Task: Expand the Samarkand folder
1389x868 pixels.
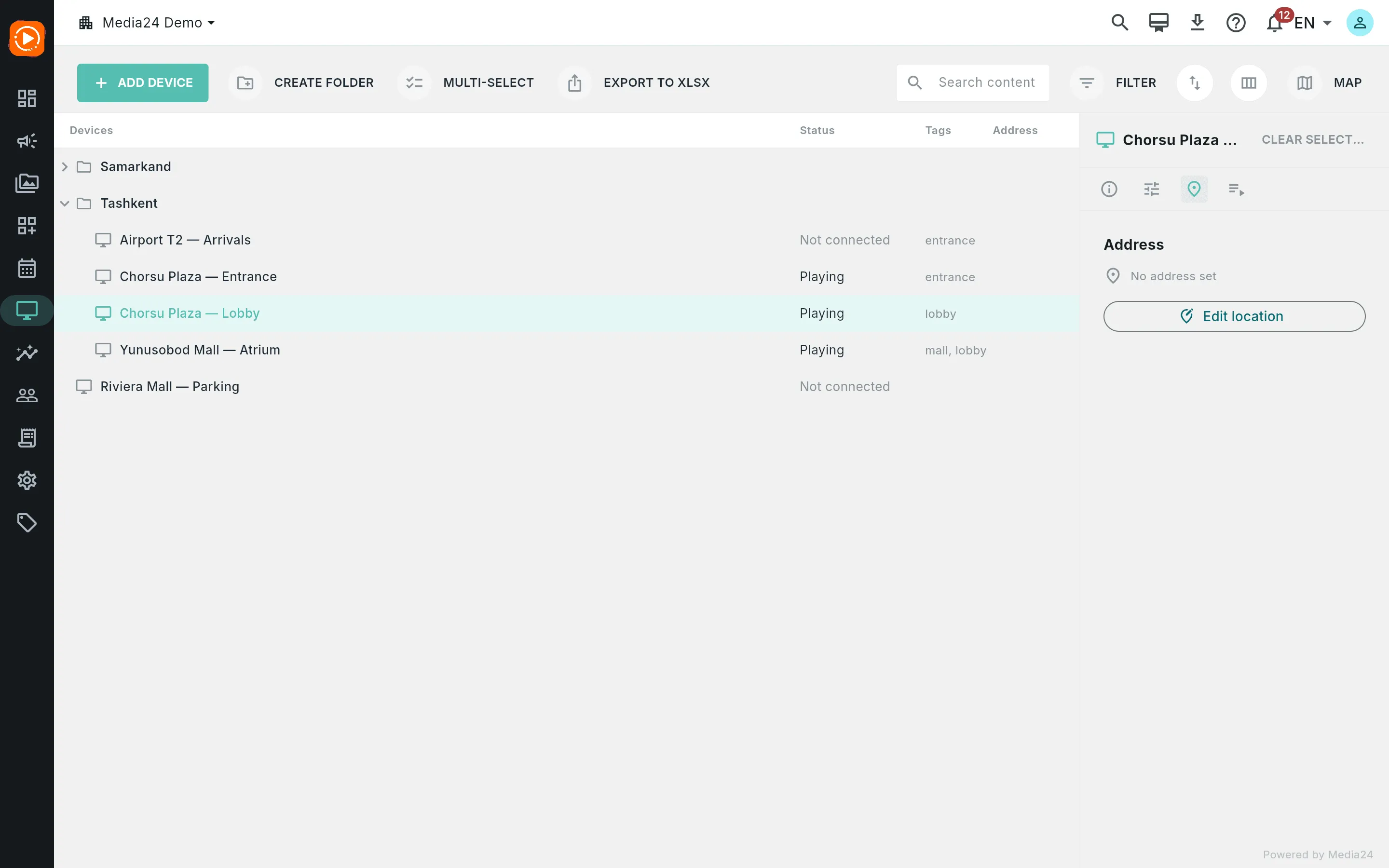Action: pyautogui.click(x=65, y=166)
